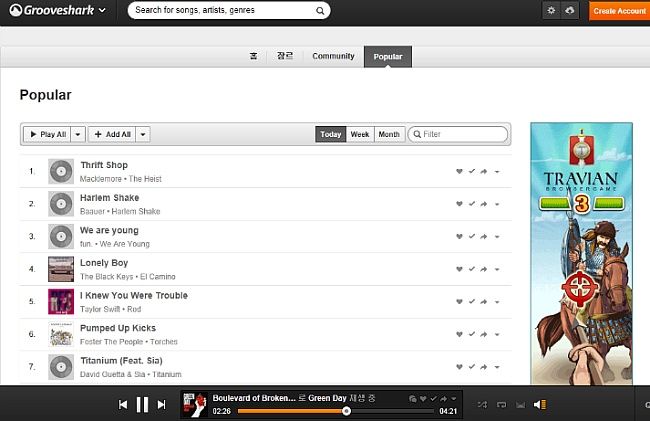Viewport: 650px width, 421px height.
Task: Click the Play All button
Action: 47,134
